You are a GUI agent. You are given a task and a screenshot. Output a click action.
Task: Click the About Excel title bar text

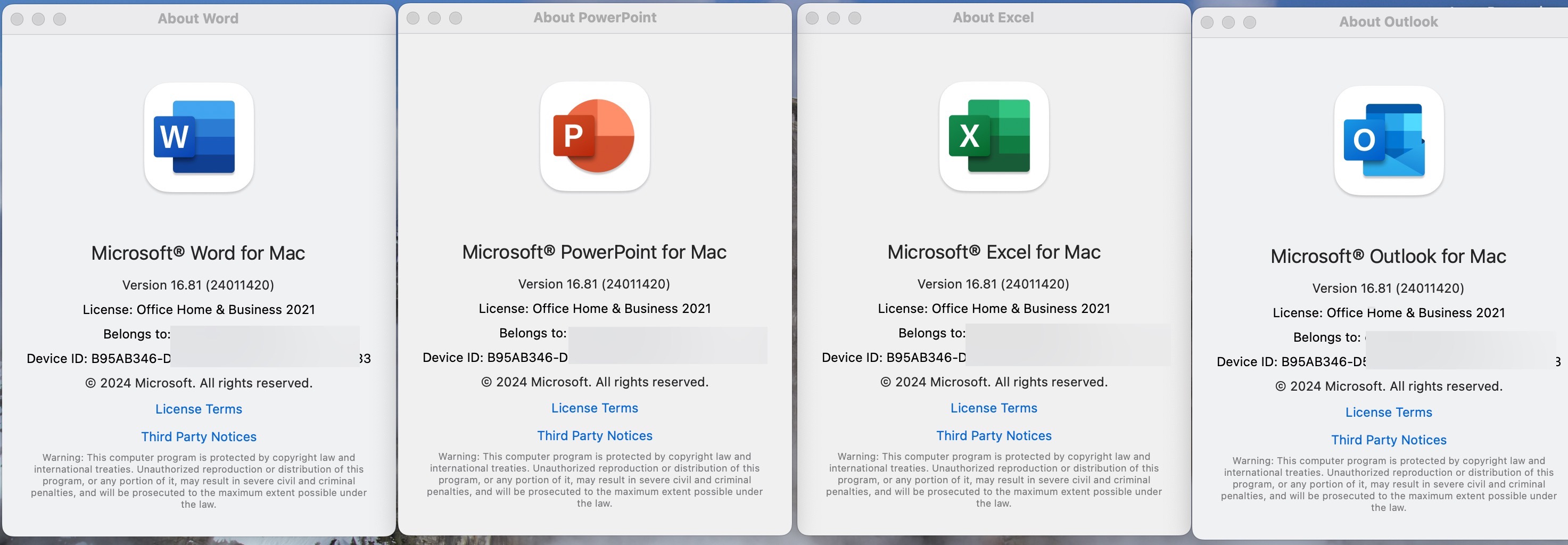(993, 18)
